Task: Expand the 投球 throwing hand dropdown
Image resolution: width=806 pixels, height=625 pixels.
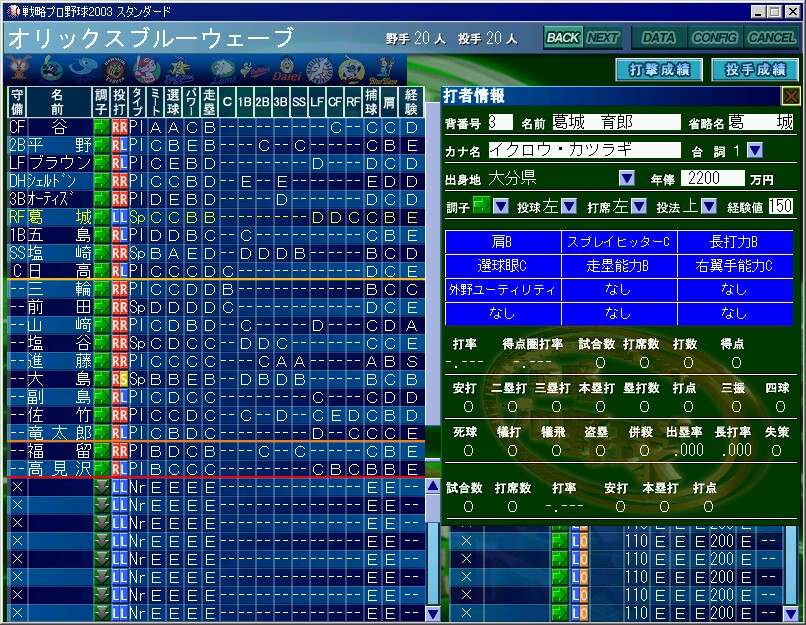Action: coord(567,206)
